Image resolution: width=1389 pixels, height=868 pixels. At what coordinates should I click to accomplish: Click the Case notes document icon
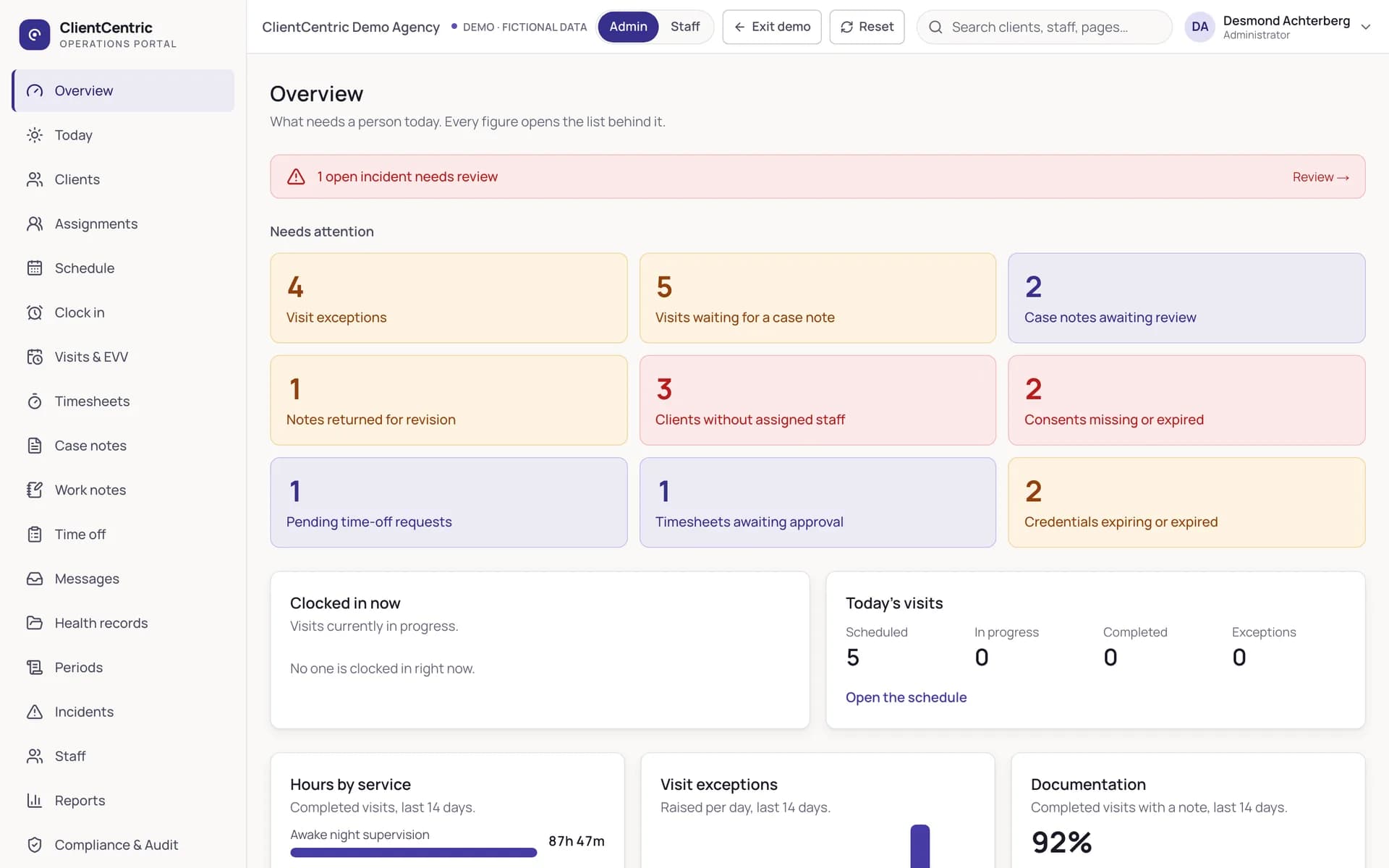tap(35, 446)
